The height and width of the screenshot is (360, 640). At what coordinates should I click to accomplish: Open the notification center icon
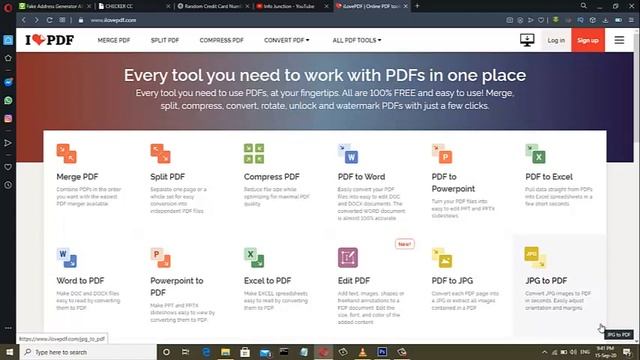tap(627, 352)
